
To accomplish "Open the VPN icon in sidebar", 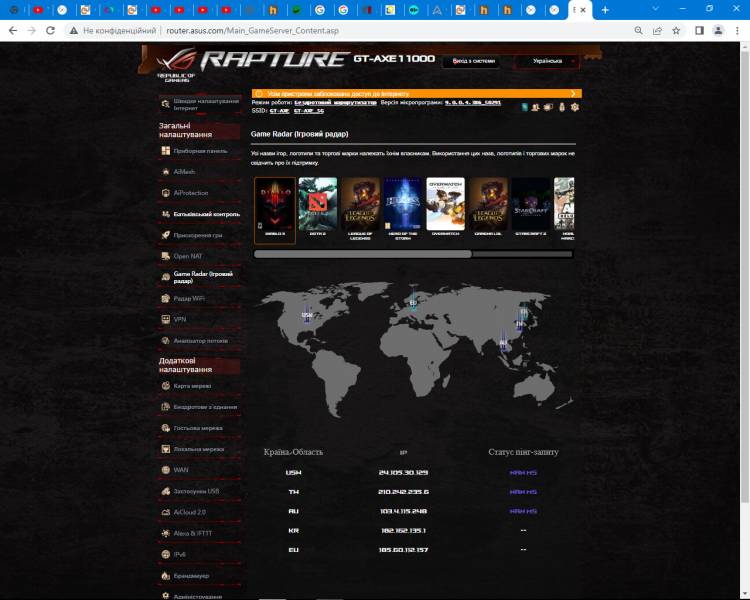I will [165, 319].
